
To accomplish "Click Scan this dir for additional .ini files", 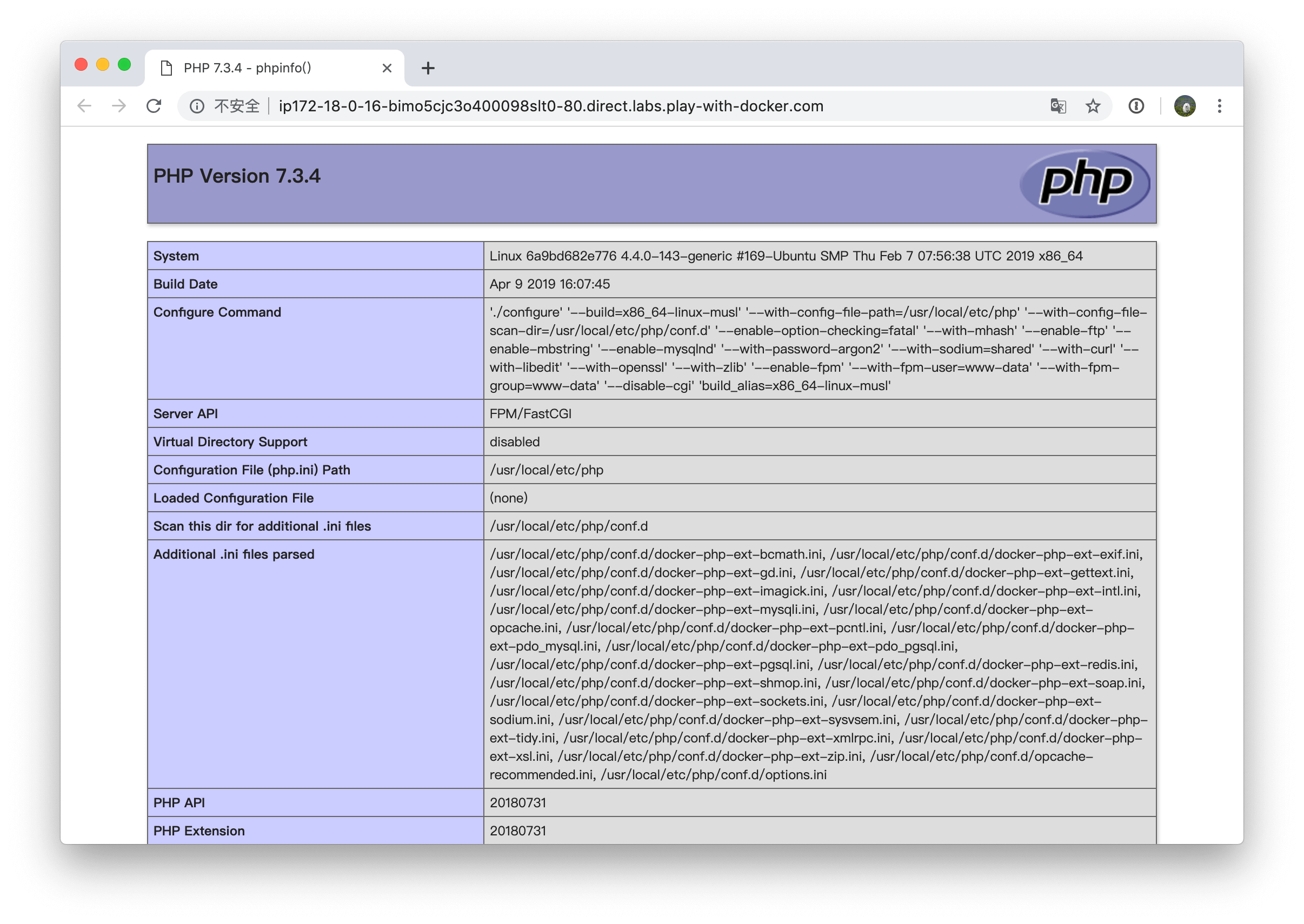I will (262, 526).
